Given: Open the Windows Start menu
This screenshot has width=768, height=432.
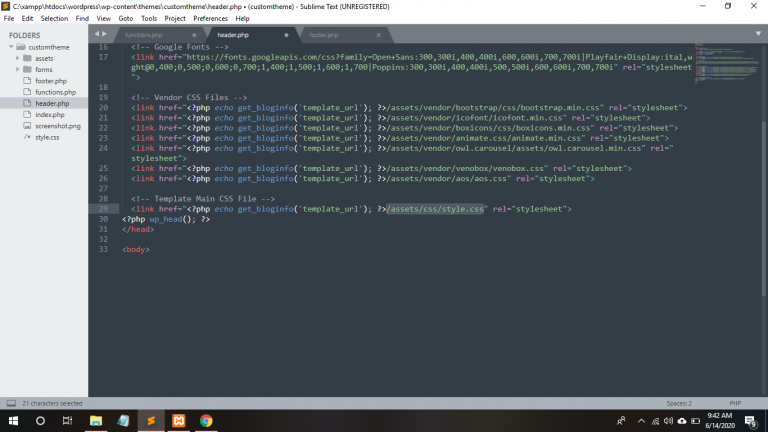Looking at the screenshot, I should (13, 421).
